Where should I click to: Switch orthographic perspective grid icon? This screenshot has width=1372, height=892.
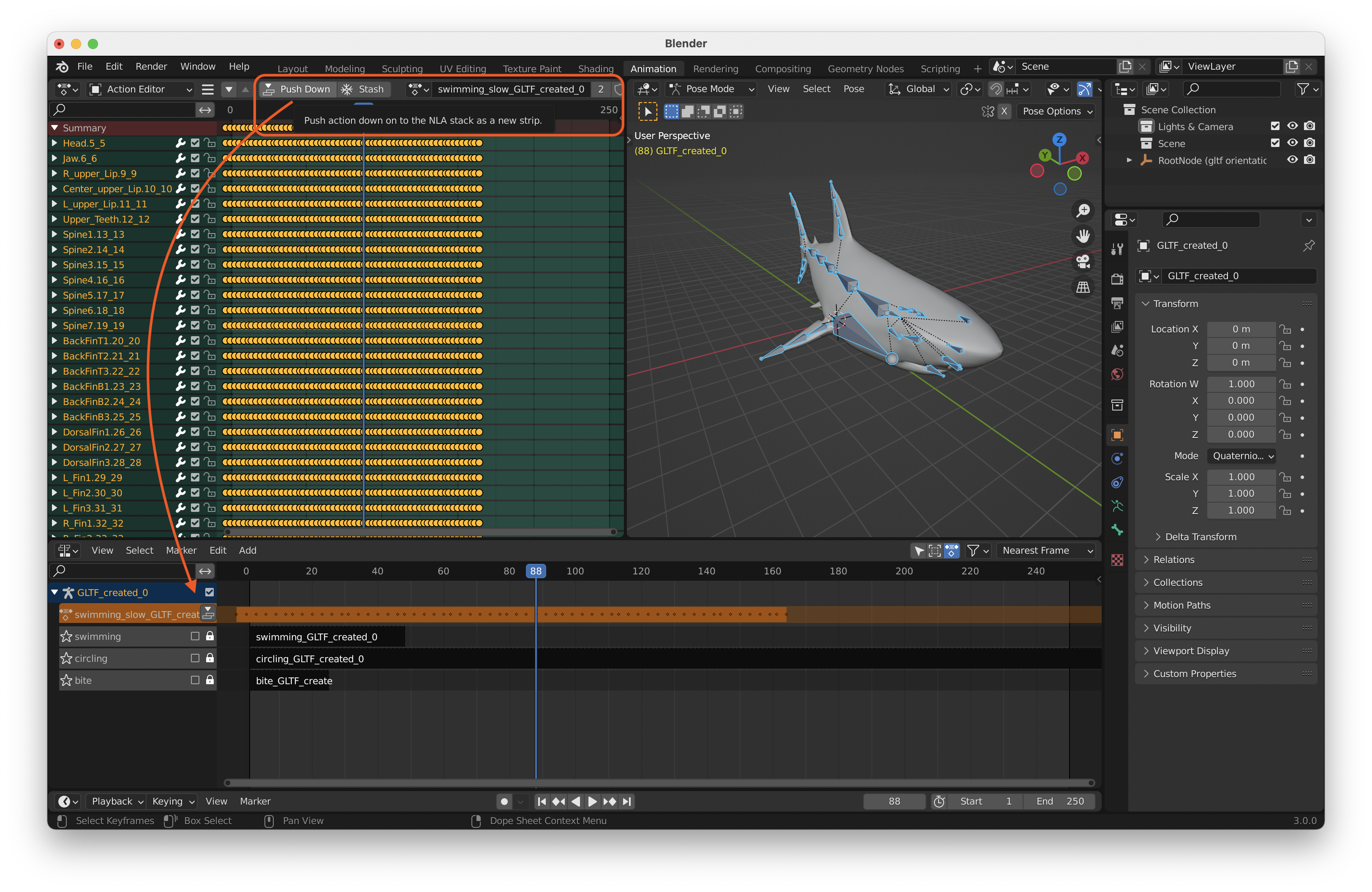(1083, 287)
